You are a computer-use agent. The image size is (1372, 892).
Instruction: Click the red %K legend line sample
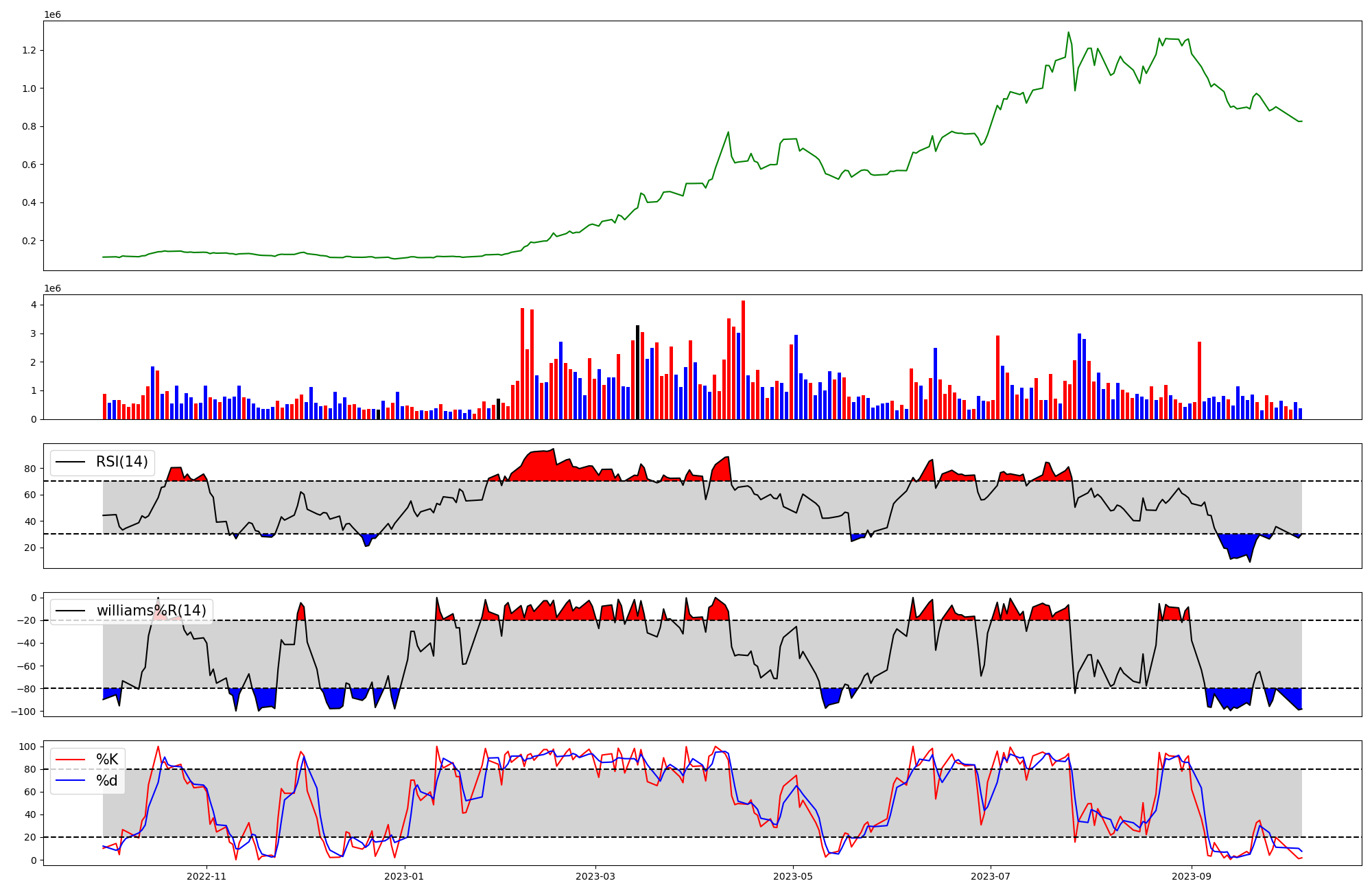coord(71,759)
